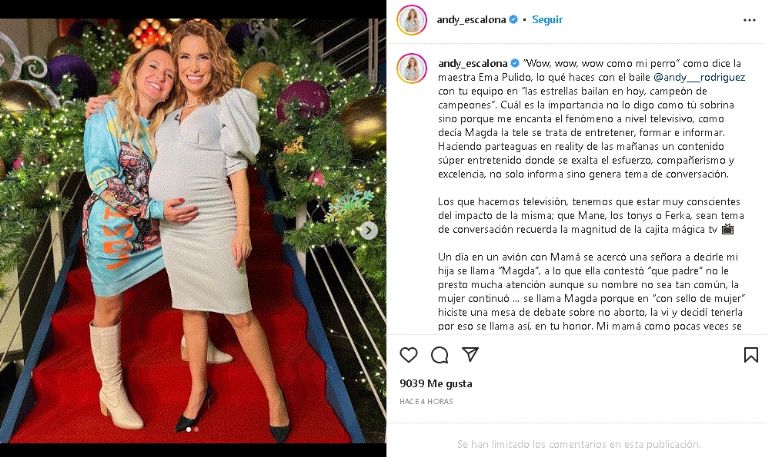Click the Hace 4 horas timestamp
Viewport: 768px width, 457px height.
click(426, 401)
